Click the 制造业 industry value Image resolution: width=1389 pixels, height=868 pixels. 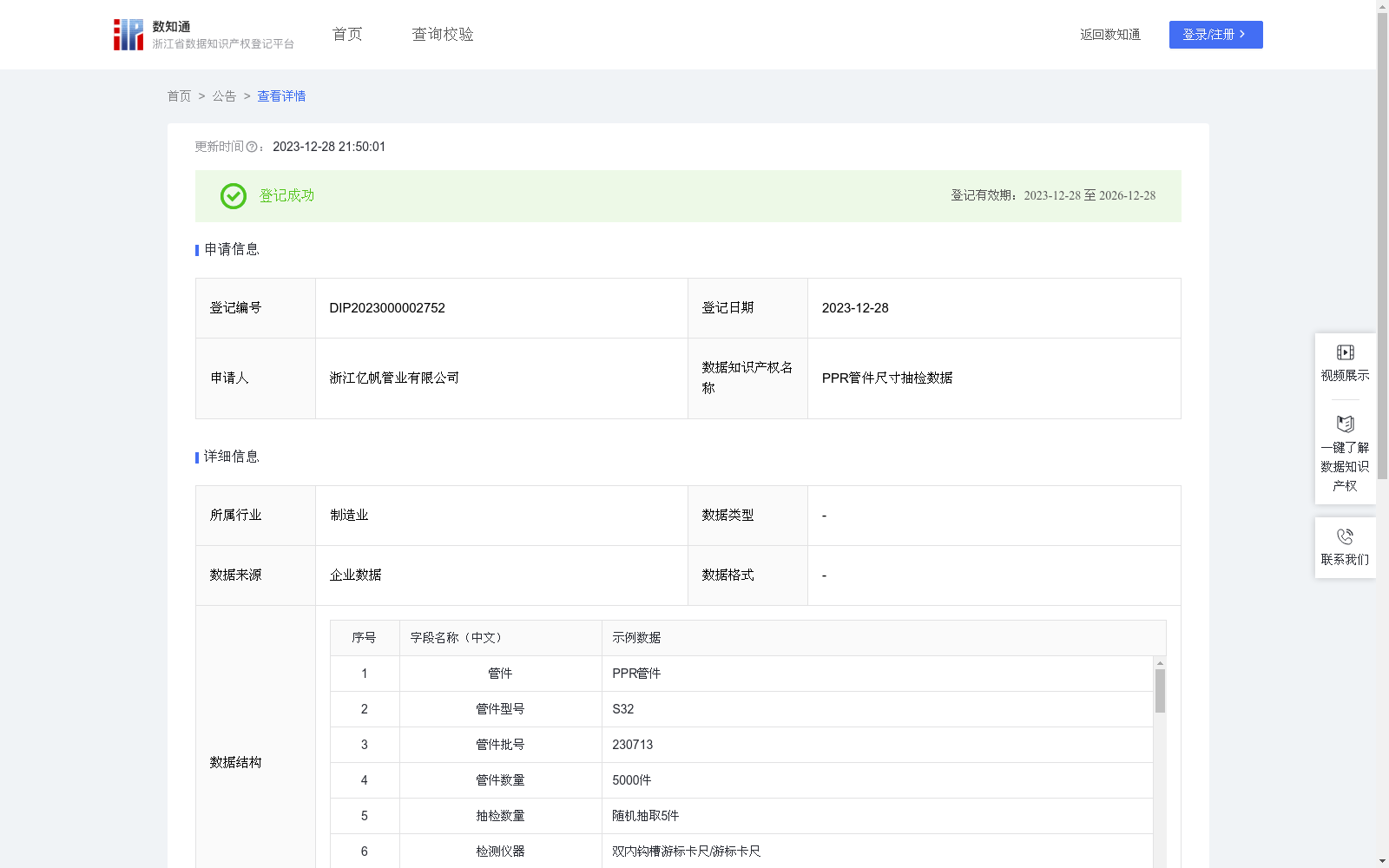(x=349, y=516)
